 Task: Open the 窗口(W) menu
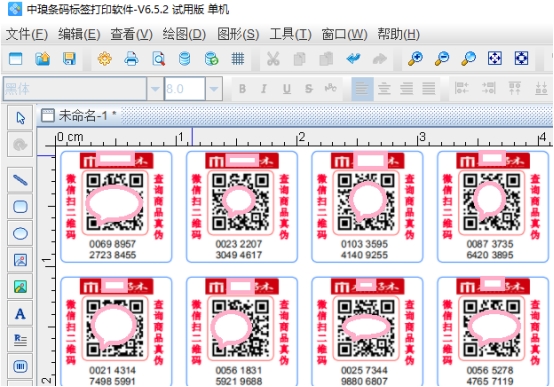pyautogui.click(x=344, y=34)
